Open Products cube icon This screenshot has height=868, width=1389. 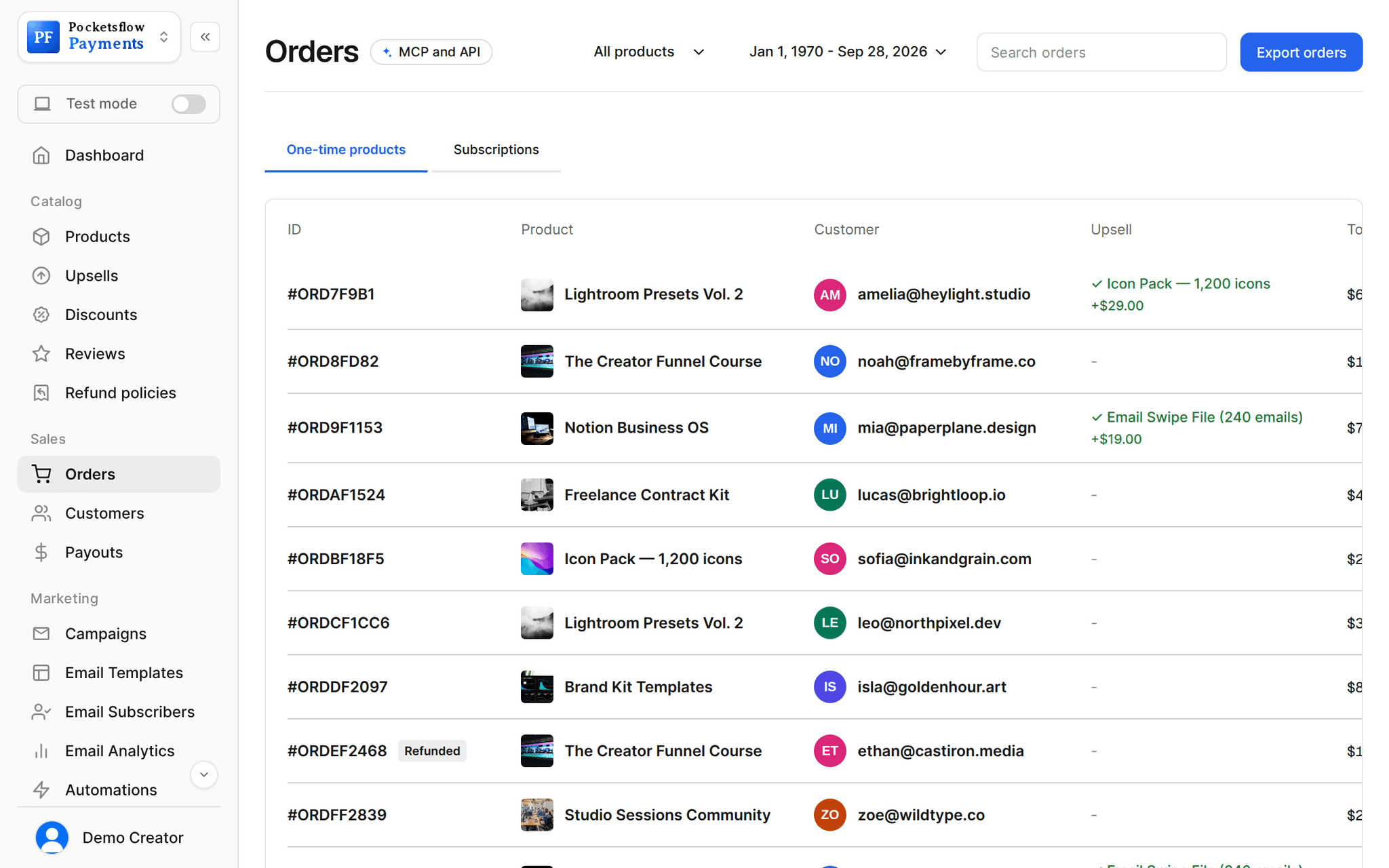(41, 237)
